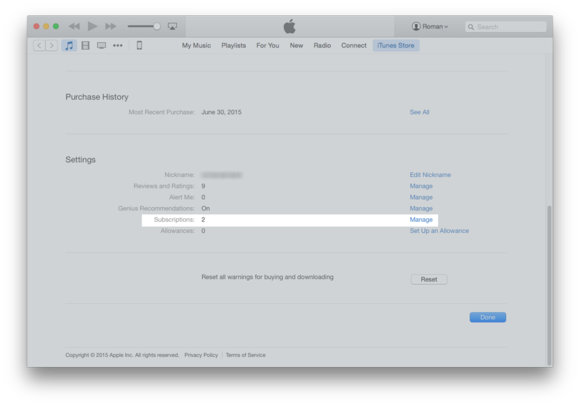Go forward with the right chevron button
This screenshot has width=580, height=406.
click(51, 45)
